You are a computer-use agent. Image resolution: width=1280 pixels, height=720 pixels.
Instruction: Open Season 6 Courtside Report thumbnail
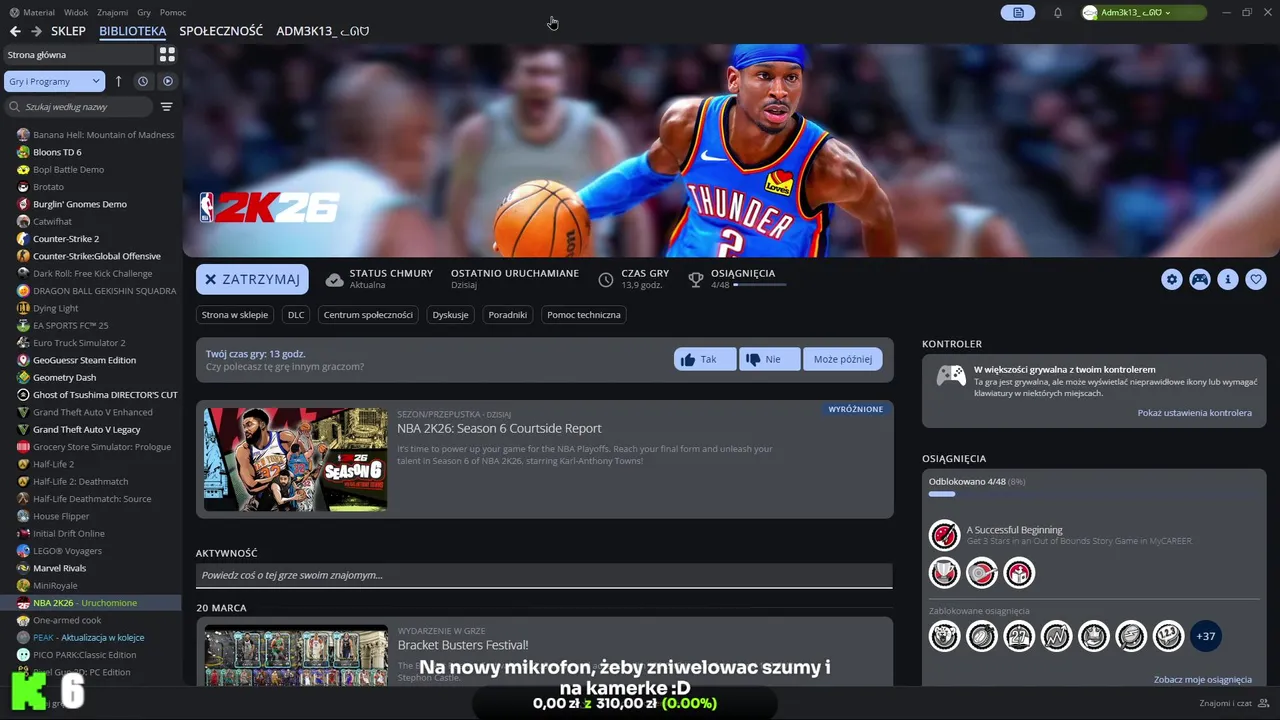[295, 459]
